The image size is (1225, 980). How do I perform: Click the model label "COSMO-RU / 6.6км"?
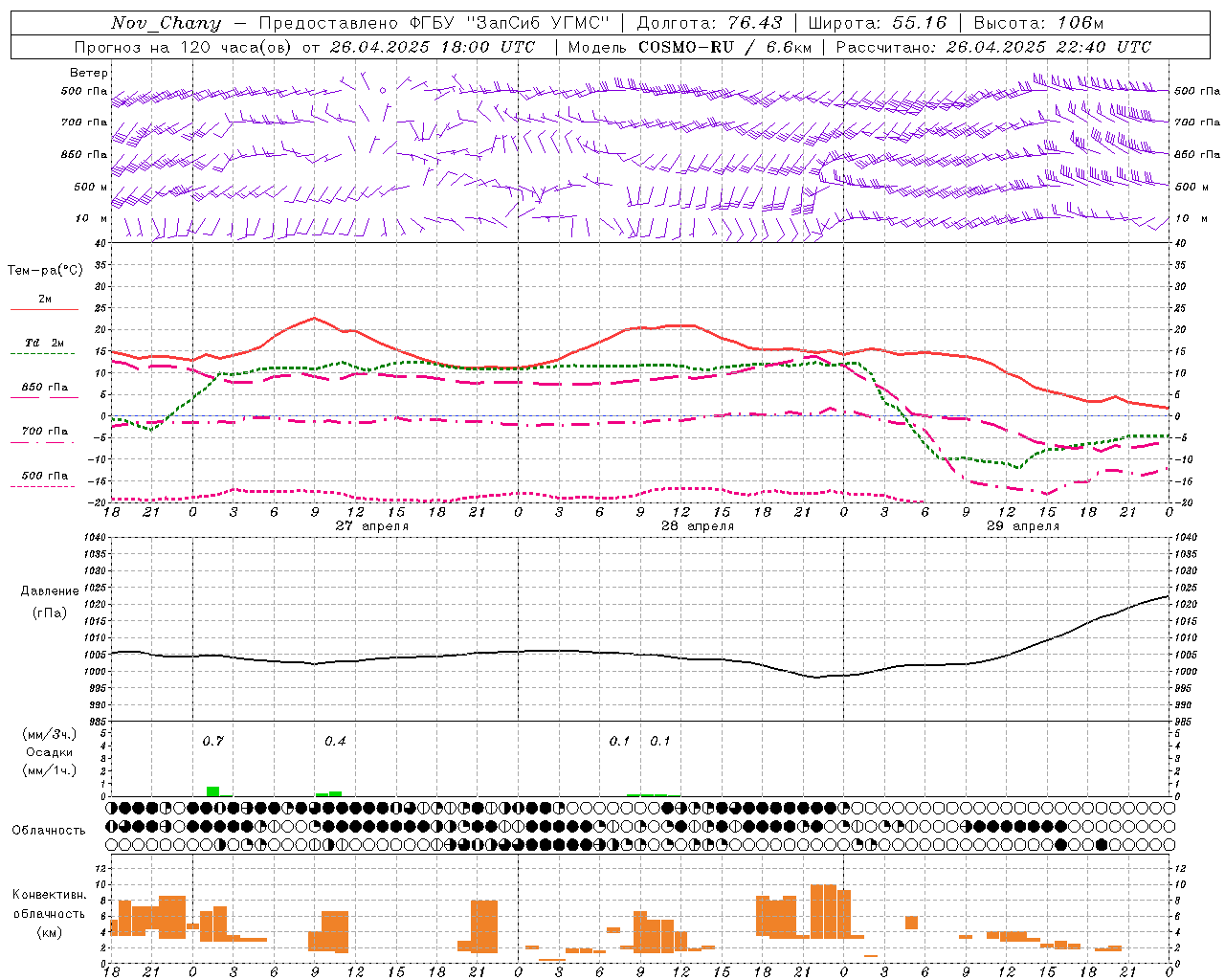click(724, 47)
